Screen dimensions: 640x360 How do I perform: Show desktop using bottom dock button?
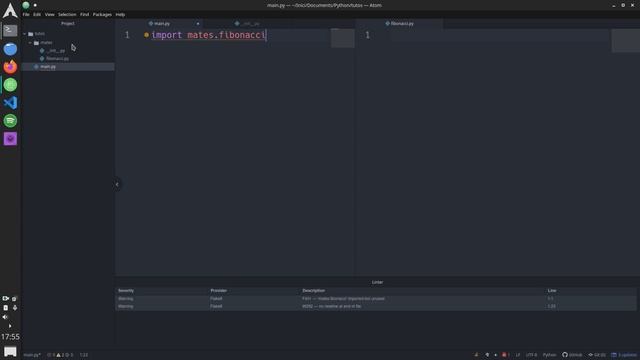[x=10, y=351]
